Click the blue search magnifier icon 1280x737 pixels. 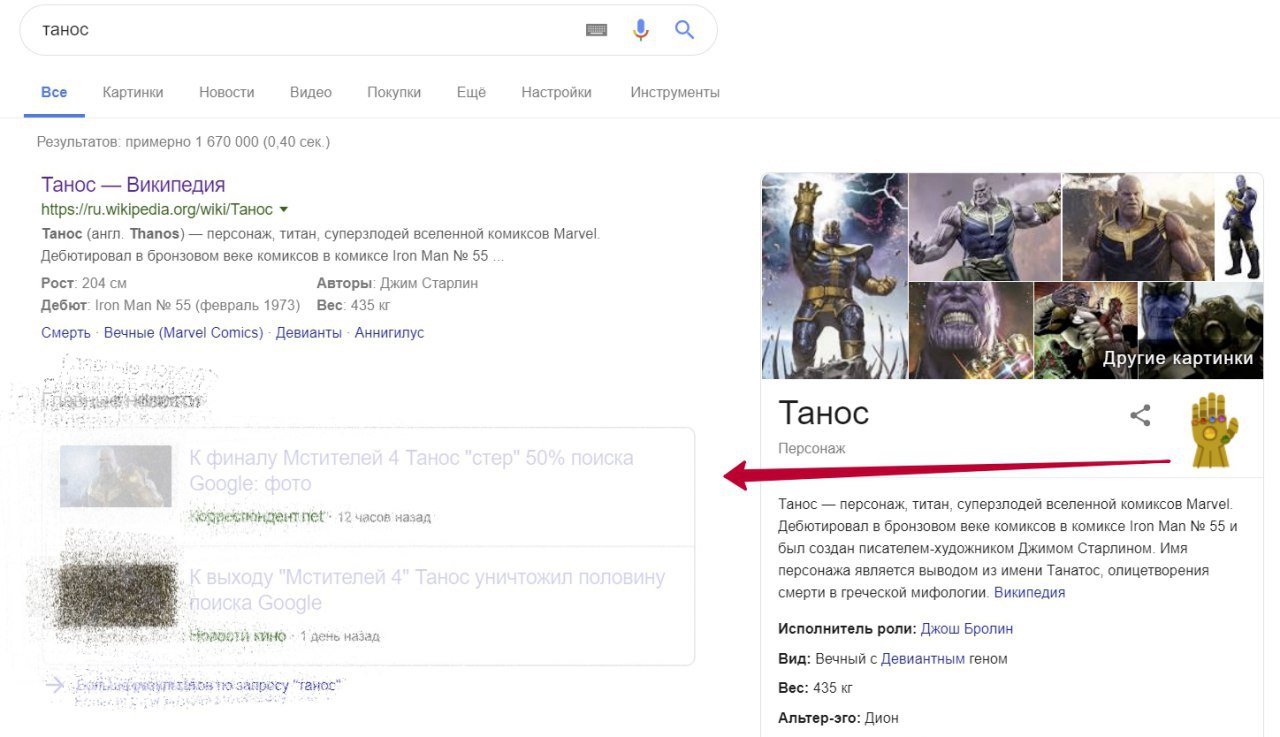click(x=685, y=30)
